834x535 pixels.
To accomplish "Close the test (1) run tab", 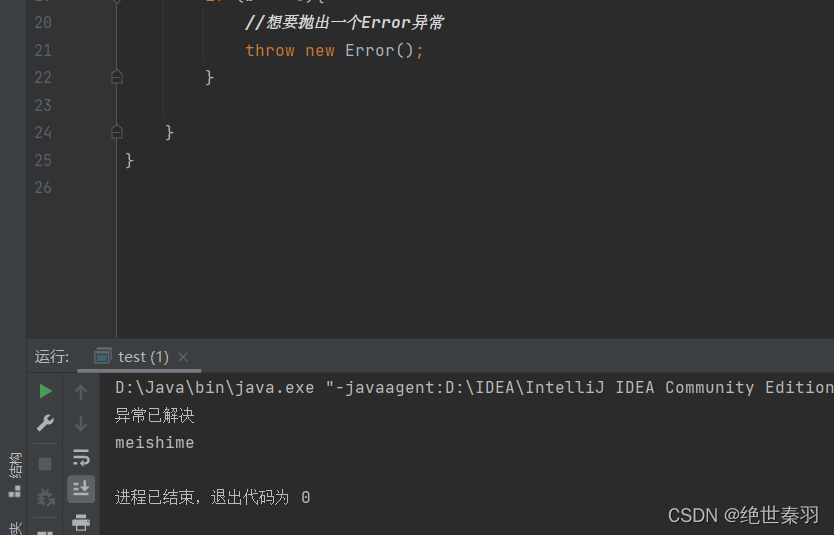I will click(x=183, y=357).
